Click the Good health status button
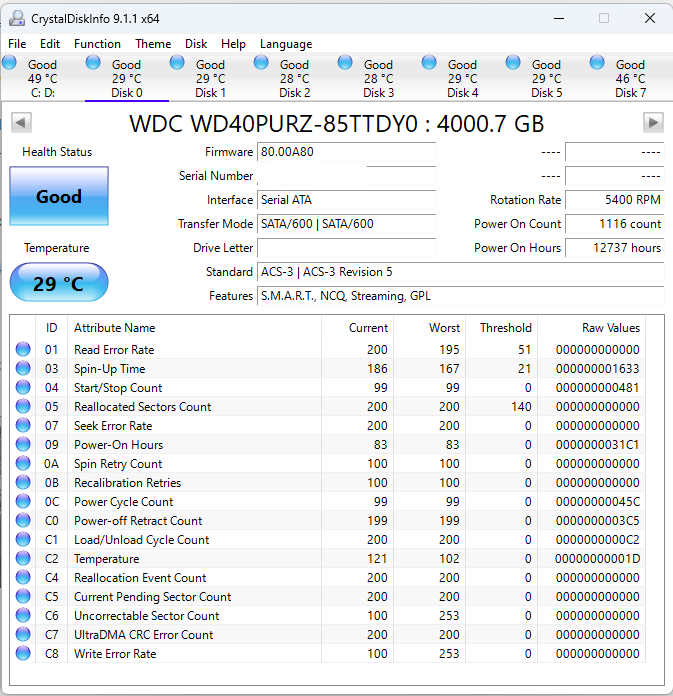 (59, 196)
